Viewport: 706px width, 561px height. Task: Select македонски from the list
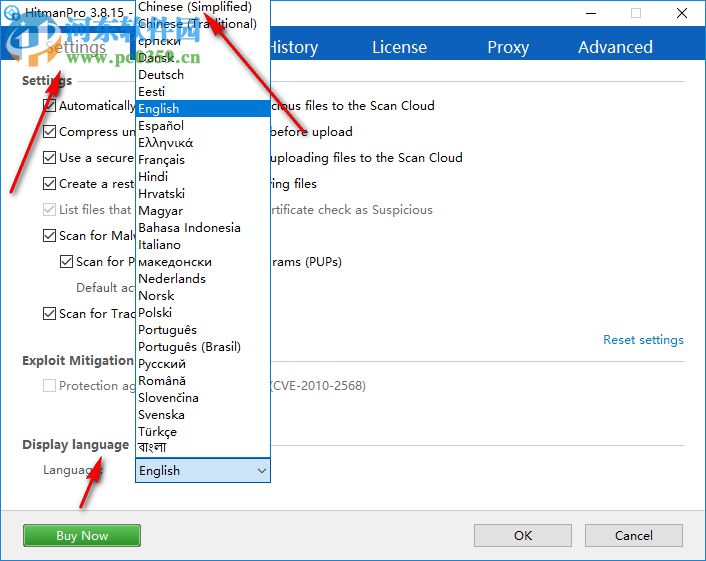pos(203,262)
